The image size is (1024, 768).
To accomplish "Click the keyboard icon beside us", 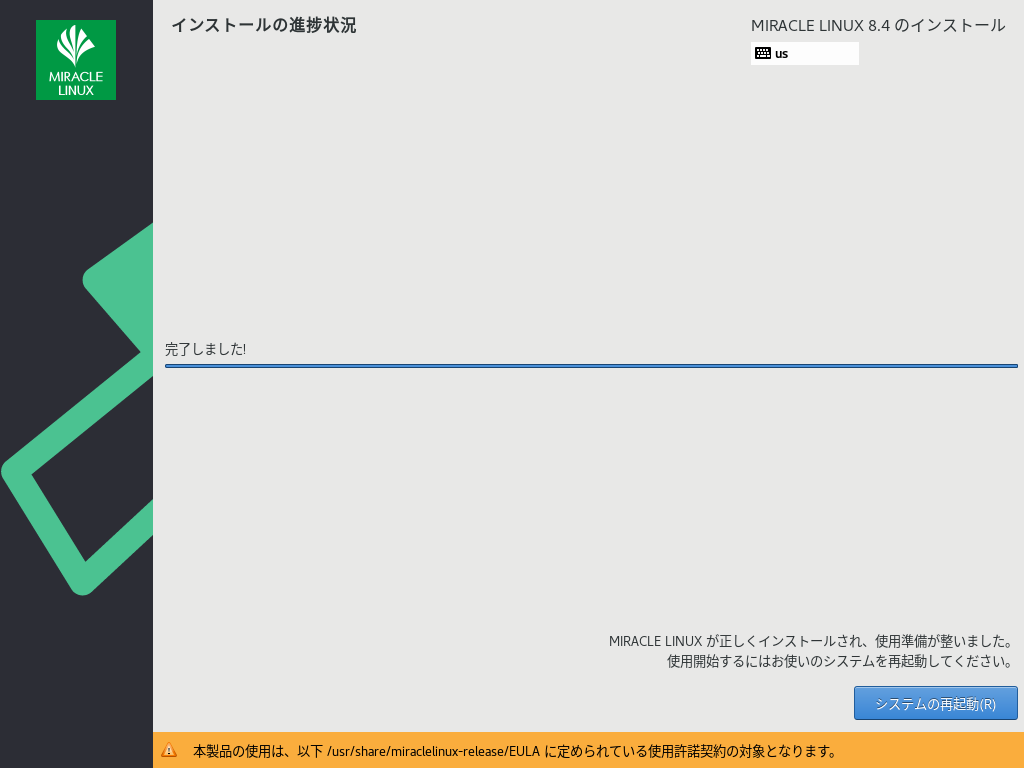I will click(x=763, y=53).
